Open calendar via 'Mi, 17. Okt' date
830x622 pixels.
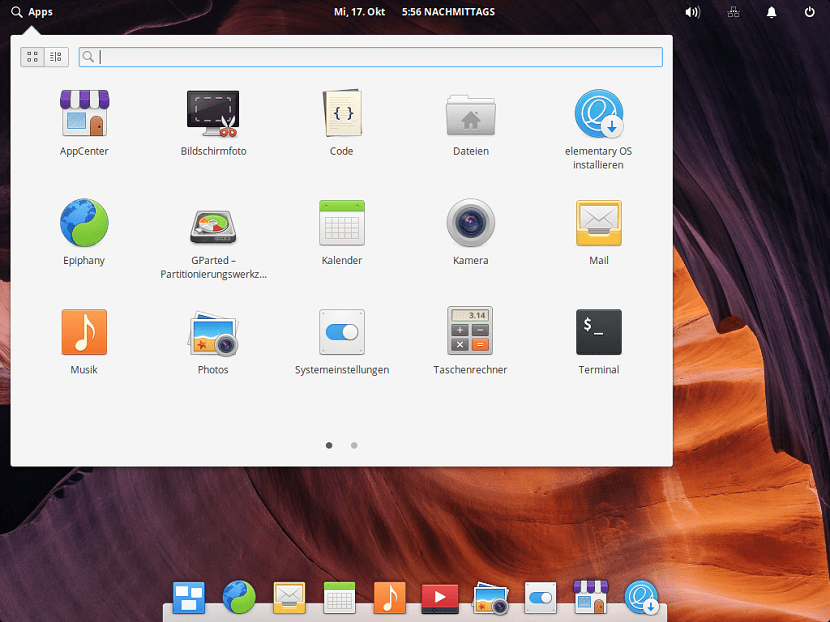click(359, 12)
